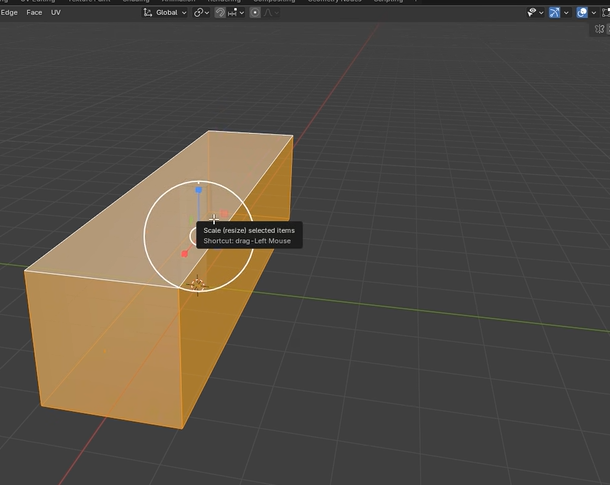
Task: Click the outer white ring of scale gizmo
Action: (145, 236)
